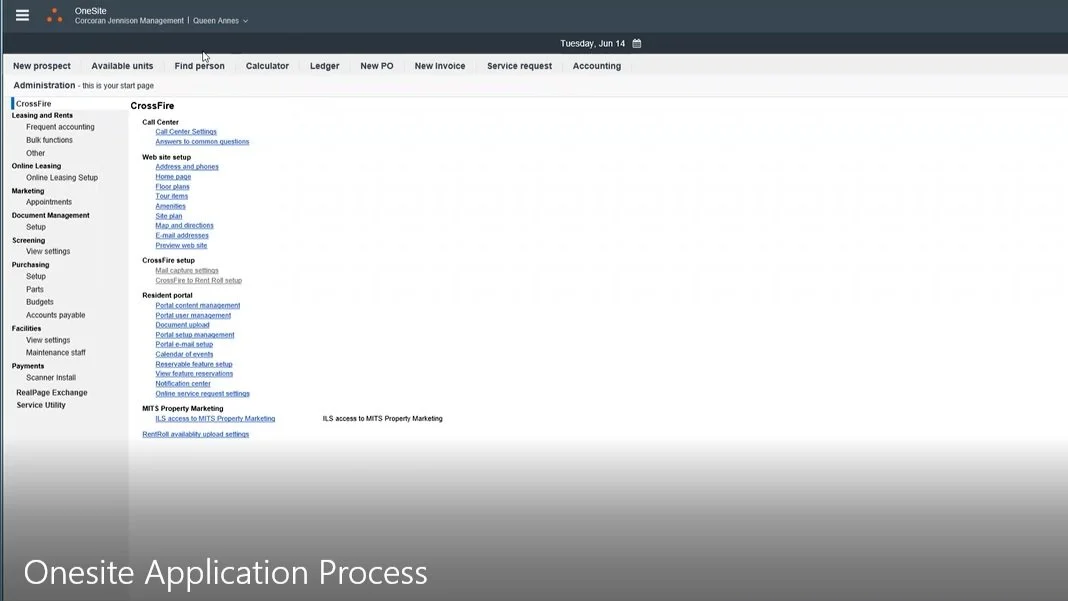Open the Site plan link
Screen dimensions: 1068x601
coord(169,216)
